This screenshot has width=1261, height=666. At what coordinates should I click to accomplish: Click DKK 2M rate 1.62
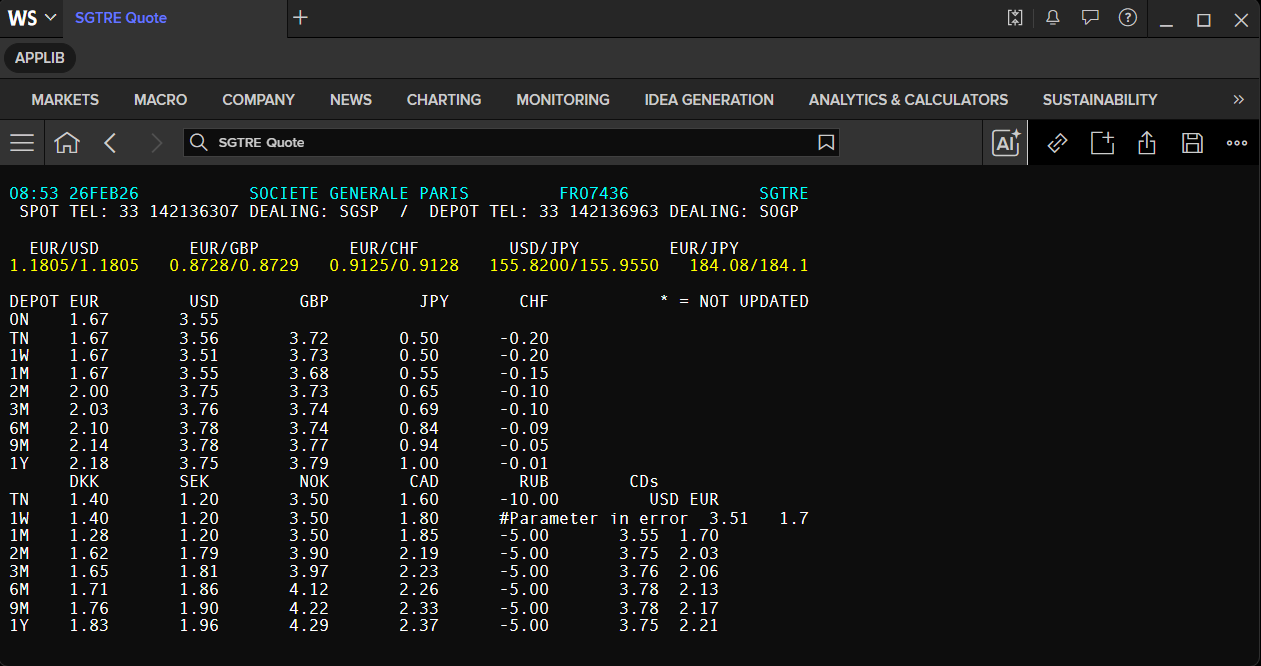(x=89, y=553)
